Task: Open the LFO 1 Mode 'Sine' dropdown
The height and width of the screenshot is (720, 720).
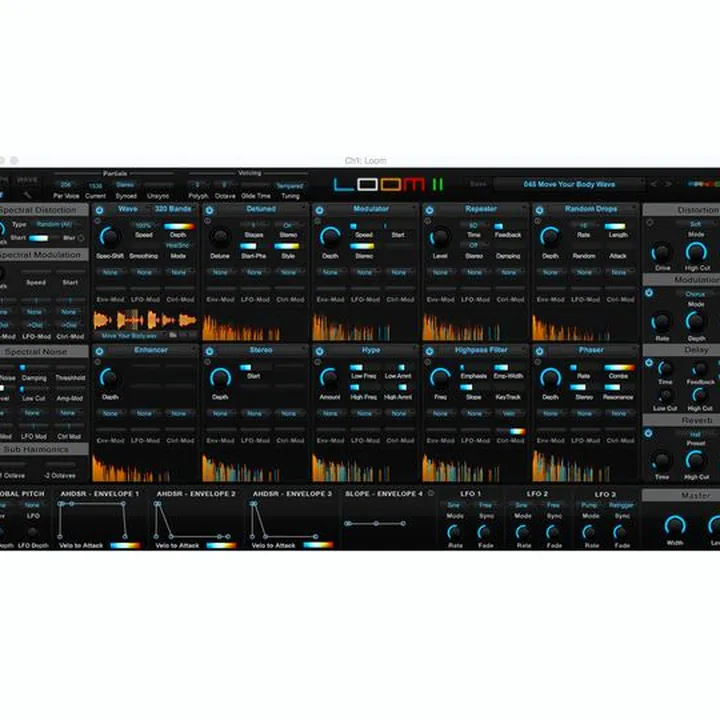Action: click(x=454, y=505)
